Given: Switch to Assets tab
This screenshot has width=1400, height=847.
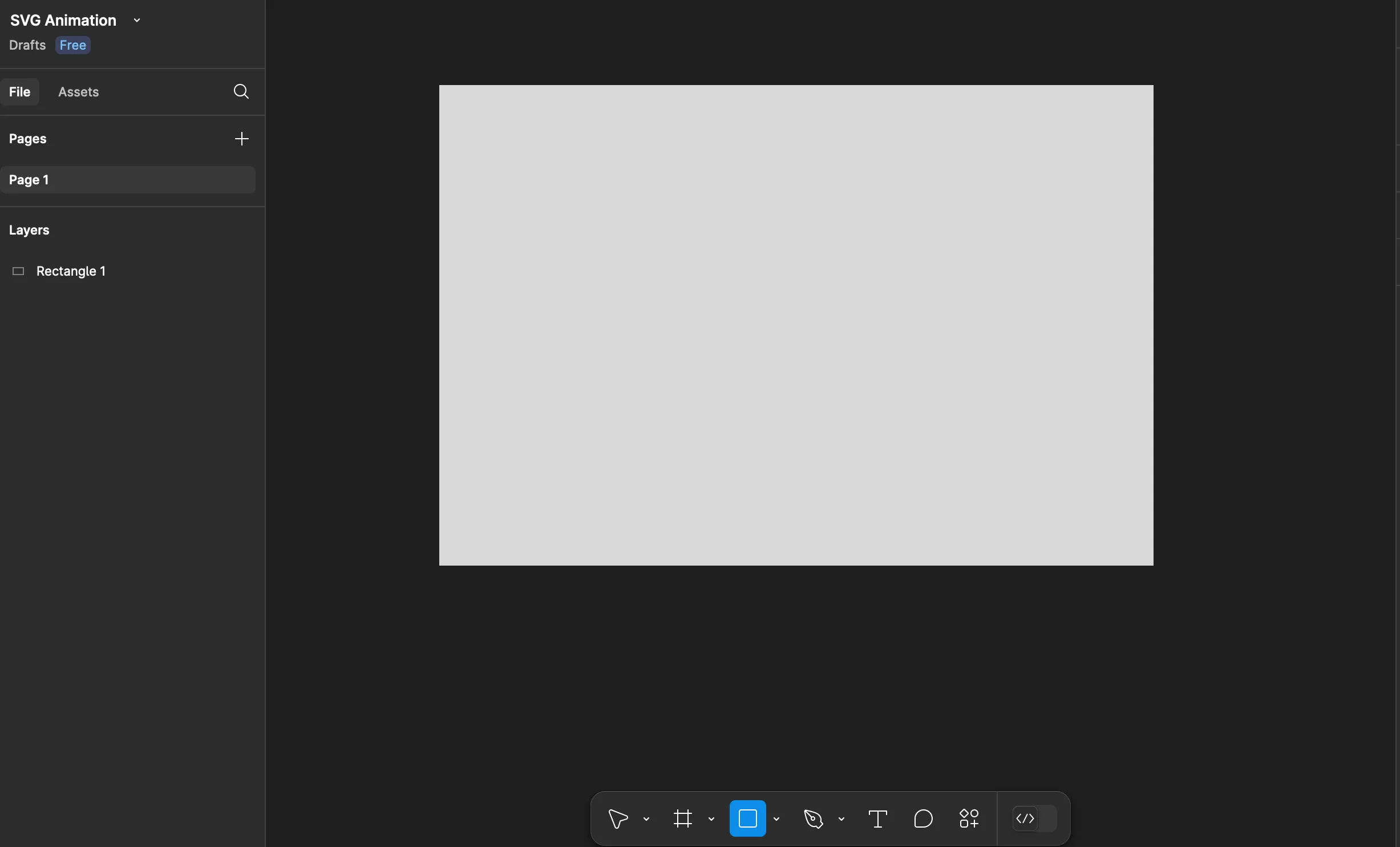Looking at the screenshot, I should coord(77,91).
